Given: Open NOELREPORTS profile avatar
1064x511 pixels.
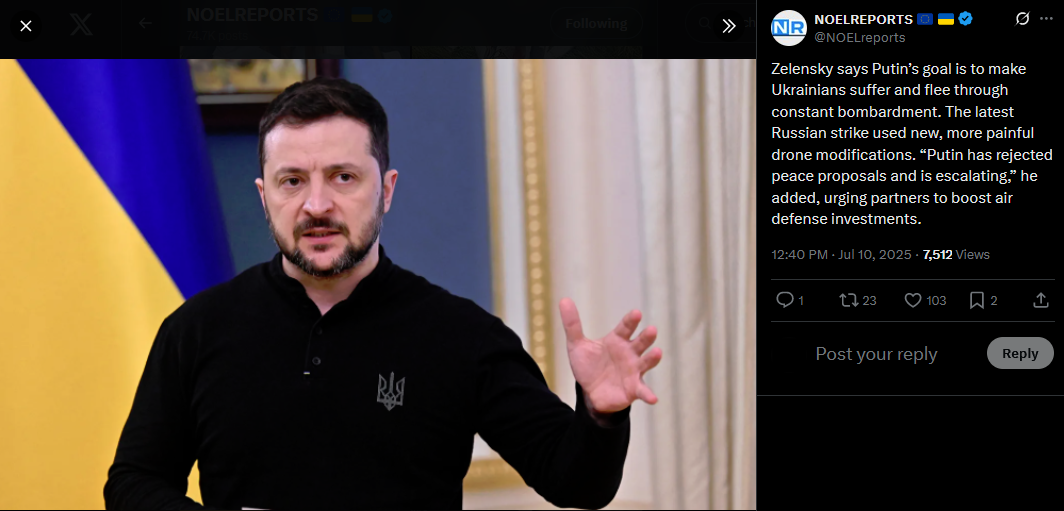Looking at the screenshot, I should [788, 29].
